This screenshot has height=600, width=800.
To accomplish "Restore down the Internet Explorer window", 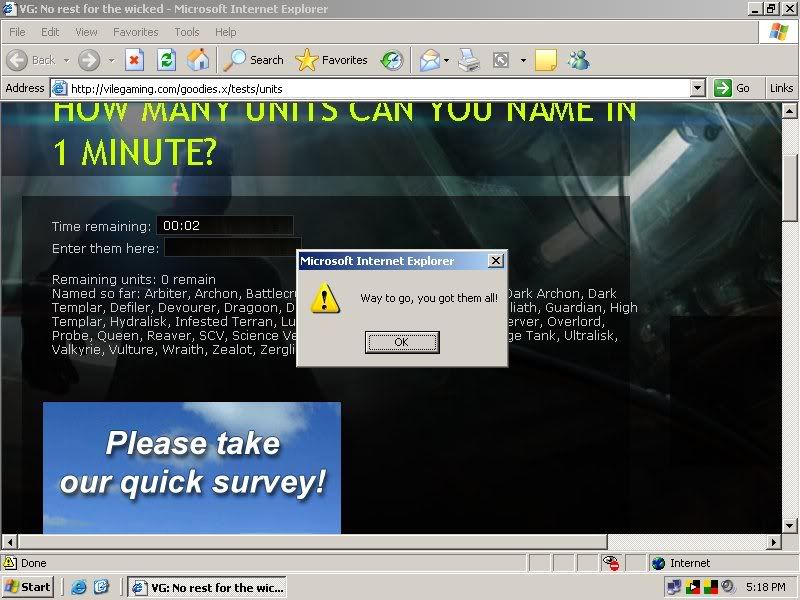I will (771, 9).
